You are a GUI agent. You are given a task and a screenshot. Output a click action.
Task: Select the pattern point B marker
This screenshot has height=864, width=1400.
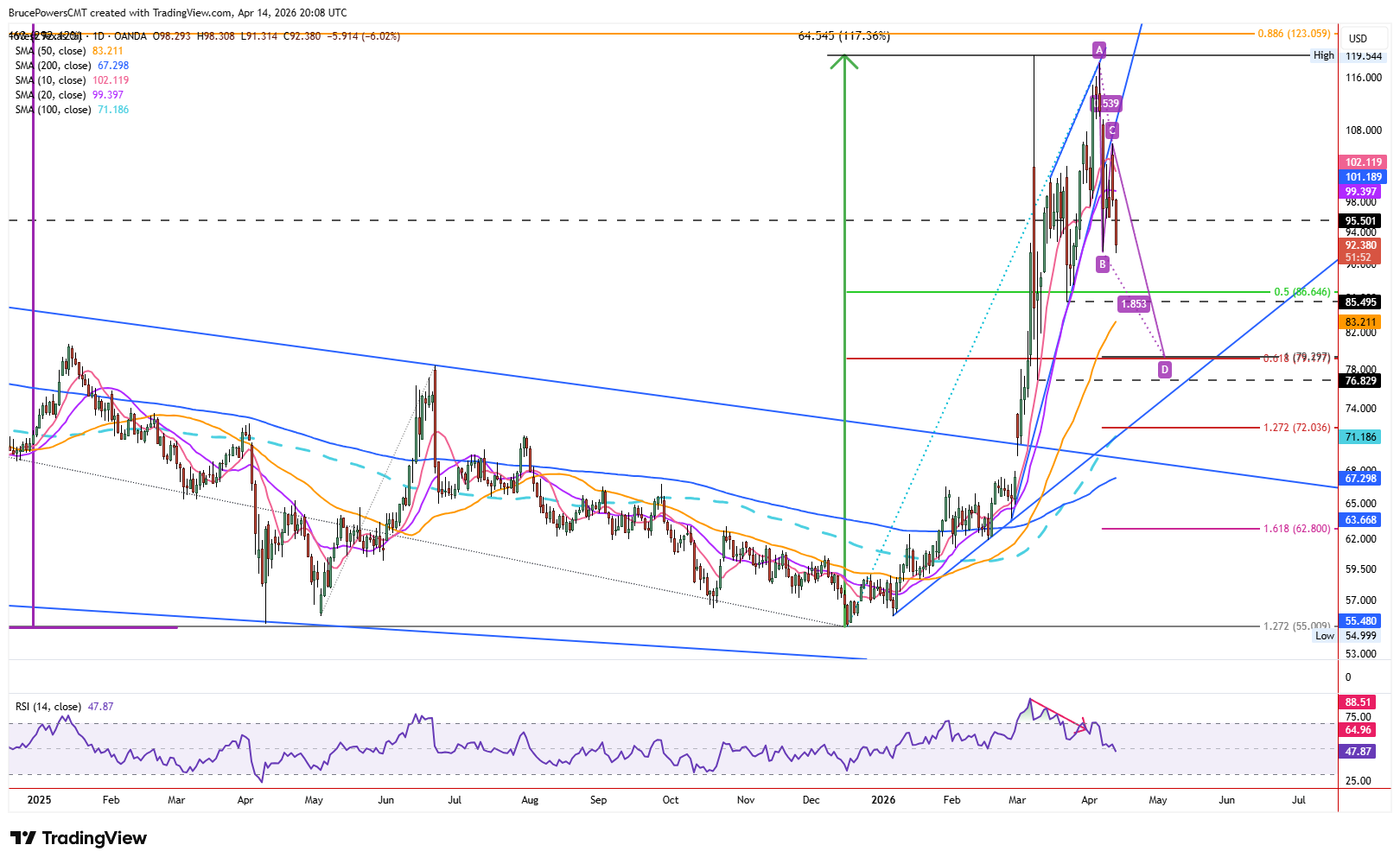[x=1102, y=264]
